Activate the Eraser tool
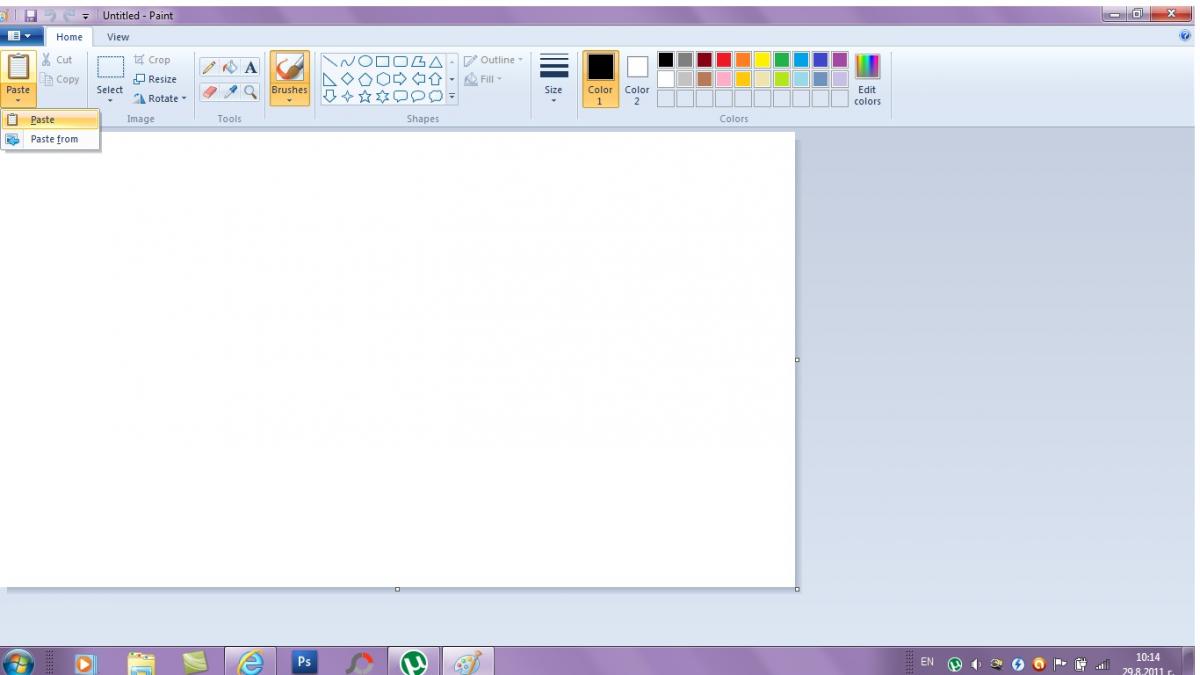This screenshot has width=1200, height=675. pos(209,91)
